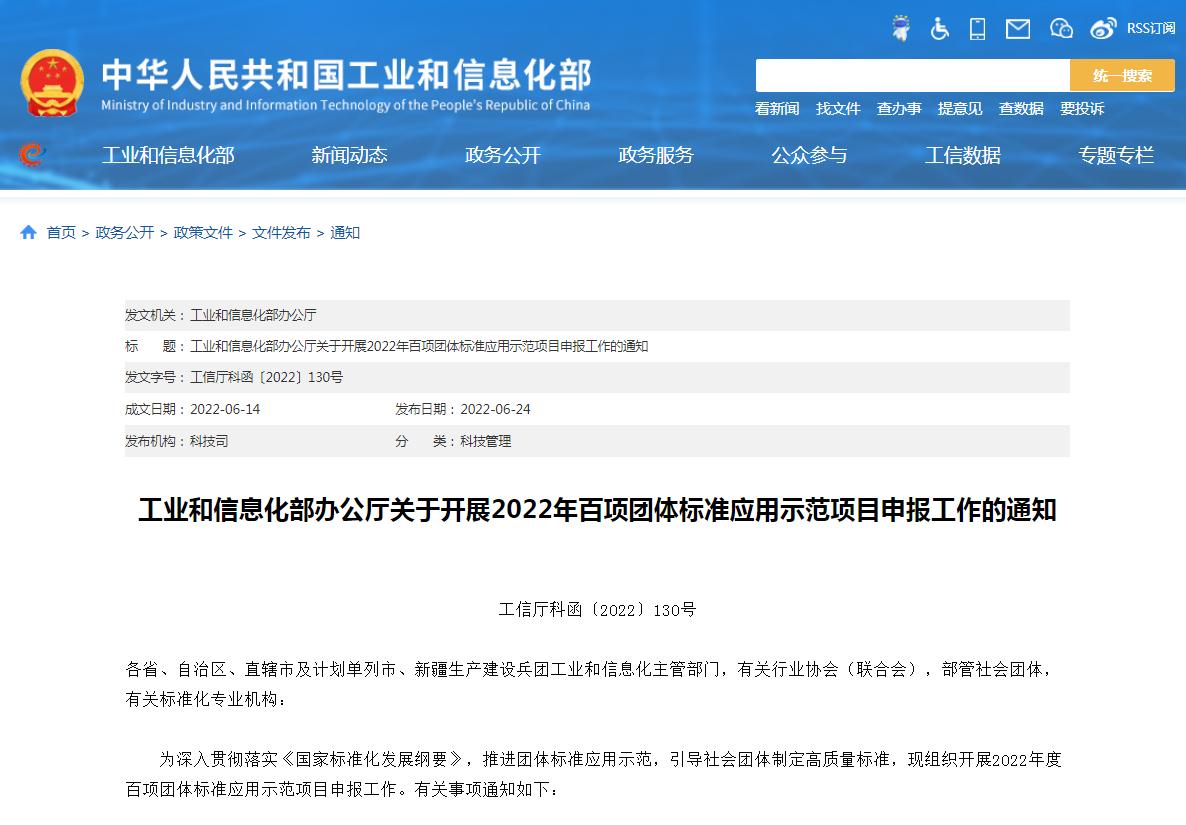Viewport: 1186px width, 825px height.
Task: Click the national emblem logo
Action: [x=51, y=83]
